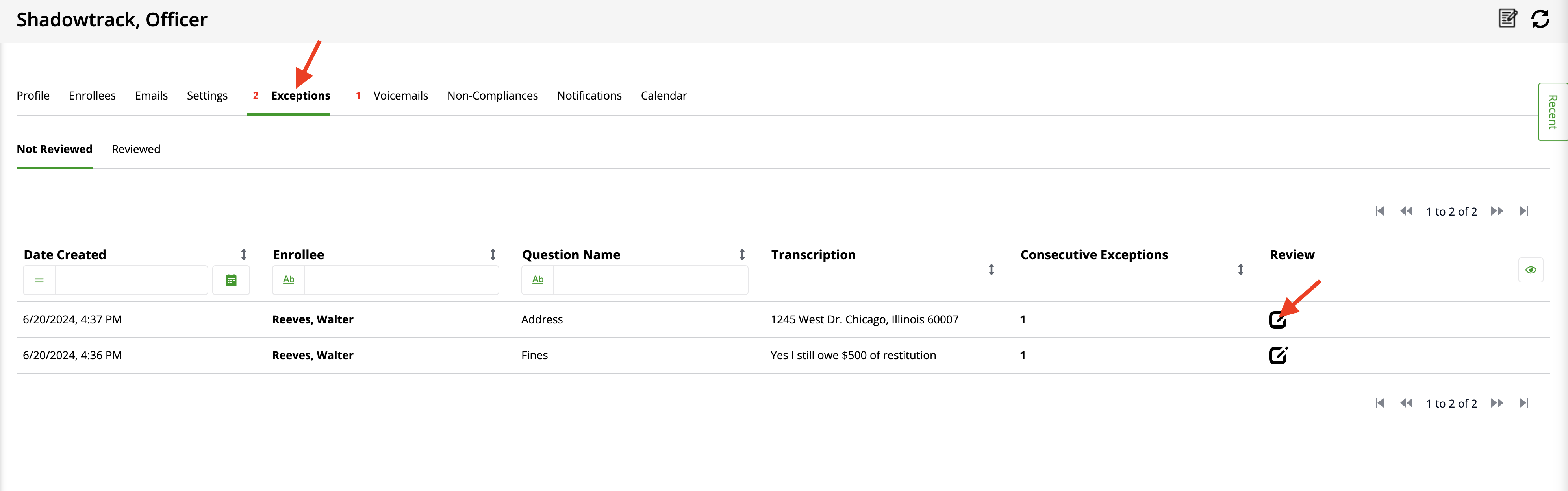
Task: Open the Recent side panel
Action: pos(1552,112)
